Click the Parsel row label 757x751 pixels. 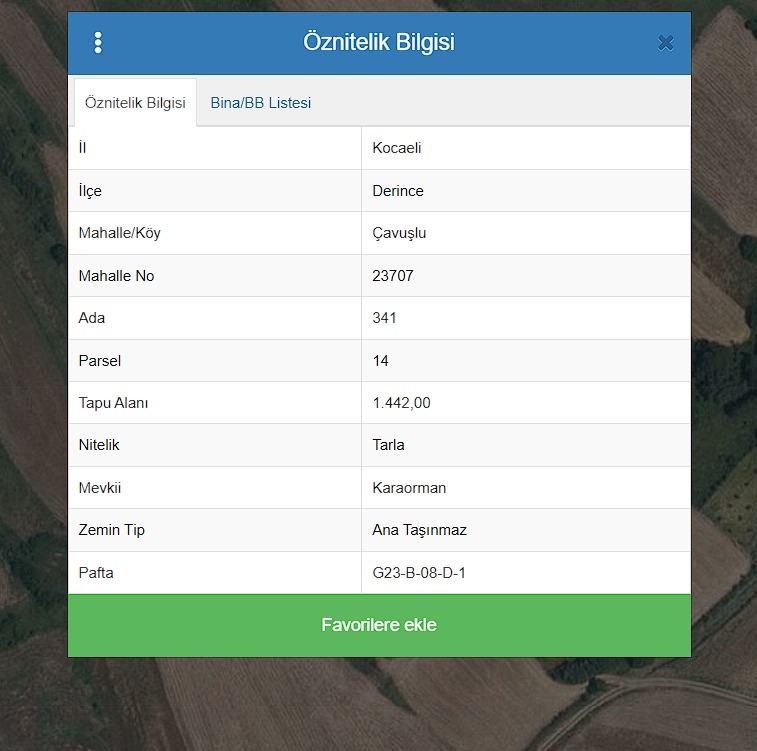[99, 361]
